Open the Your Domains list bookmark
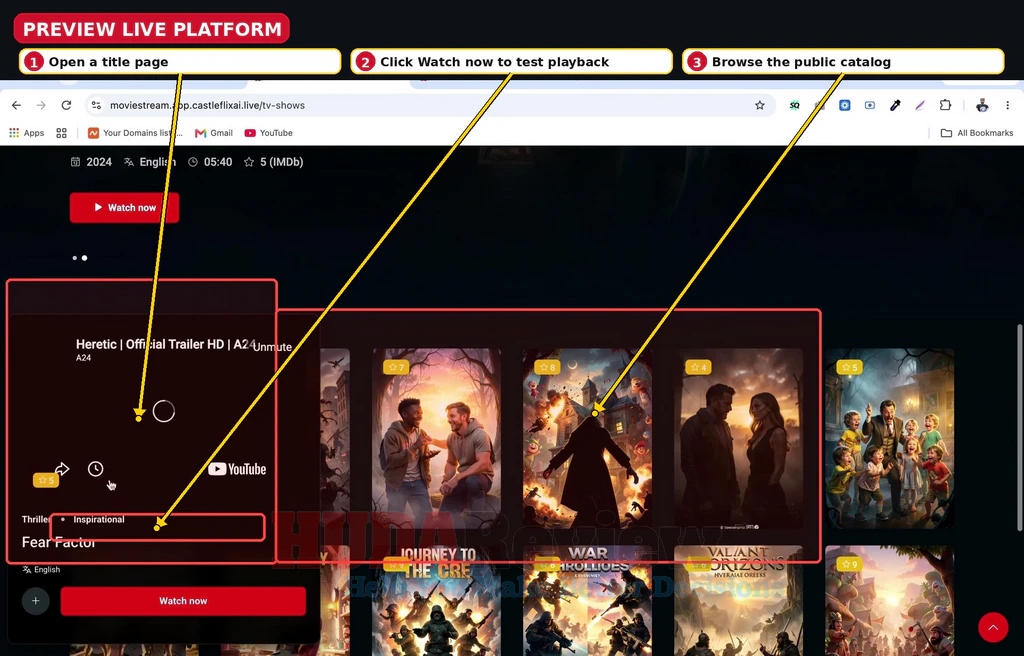 point(135,133)
